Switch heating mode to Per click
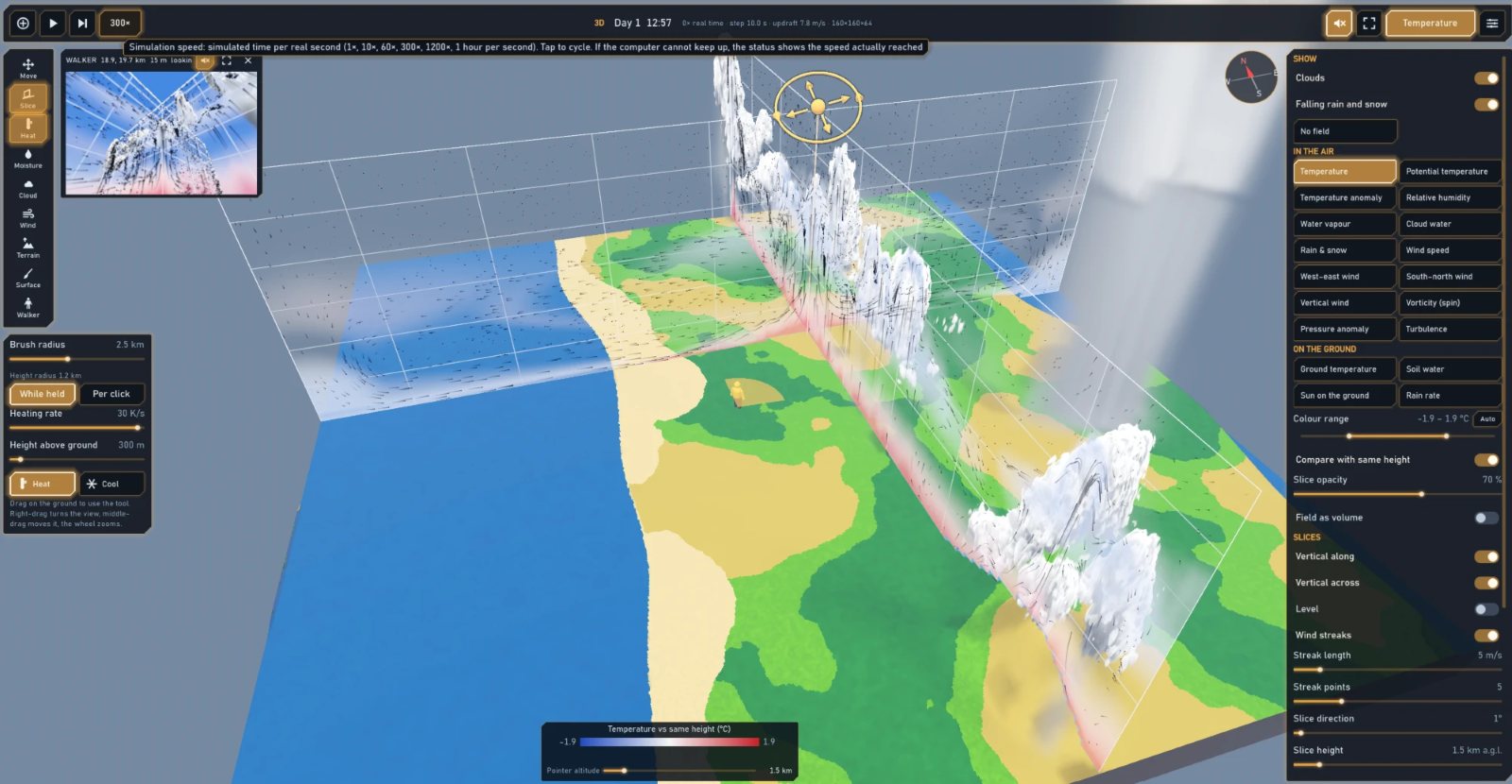1512x784 pixels. click(112, 394)
